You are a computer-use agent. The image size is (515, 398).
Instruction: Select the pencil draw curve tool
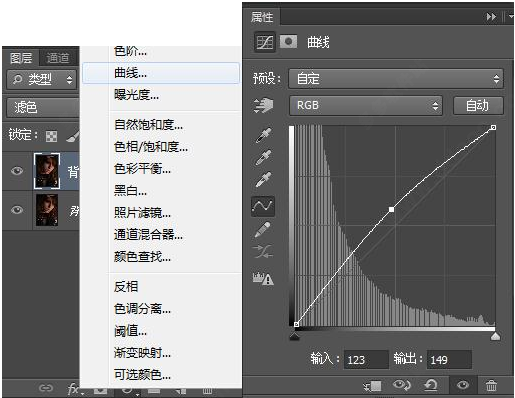263,230
